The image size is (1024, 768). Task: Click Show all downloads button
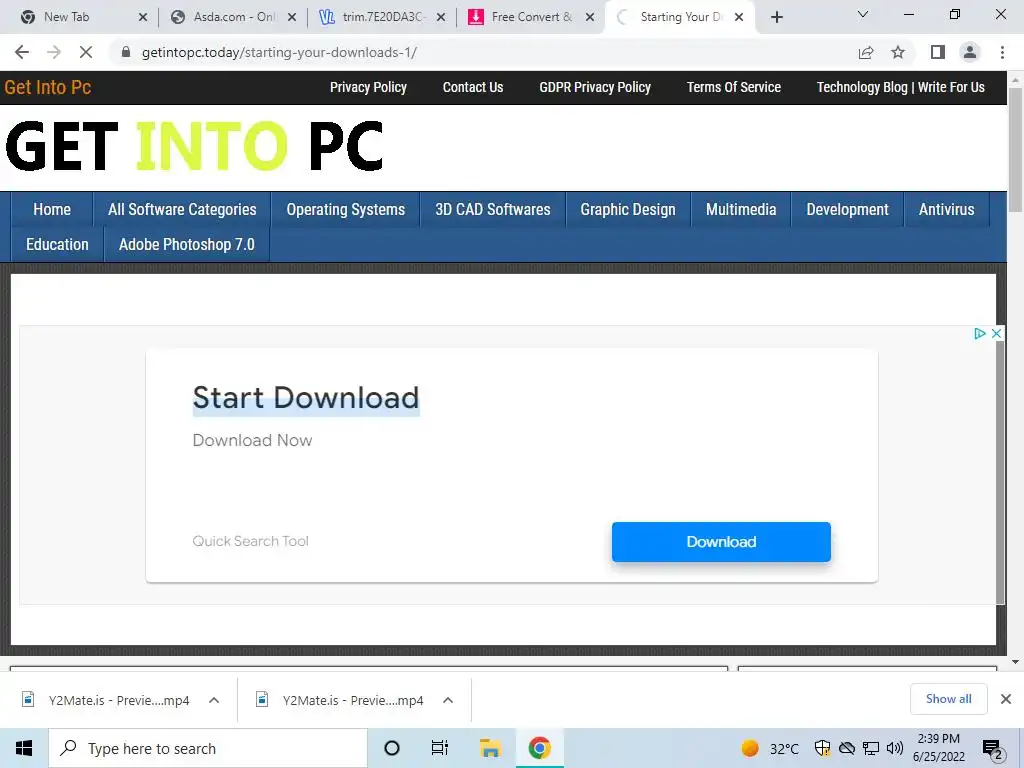[x=948, y=699]
